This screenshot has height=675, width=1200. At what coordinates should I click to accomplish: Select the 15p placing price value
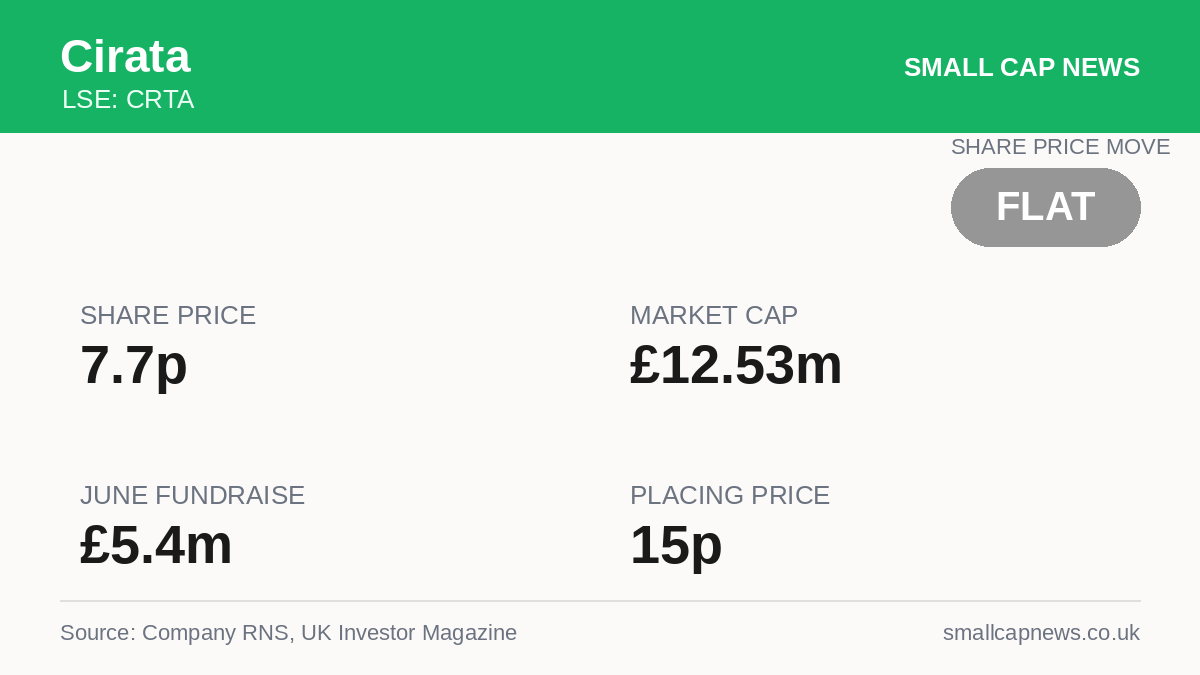click(x=676, y=545)
